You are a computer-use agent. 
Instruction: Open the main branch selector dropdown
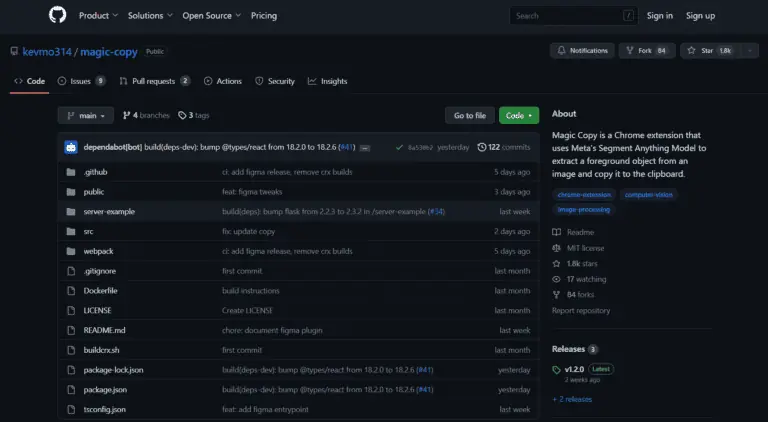click(86, 116)
